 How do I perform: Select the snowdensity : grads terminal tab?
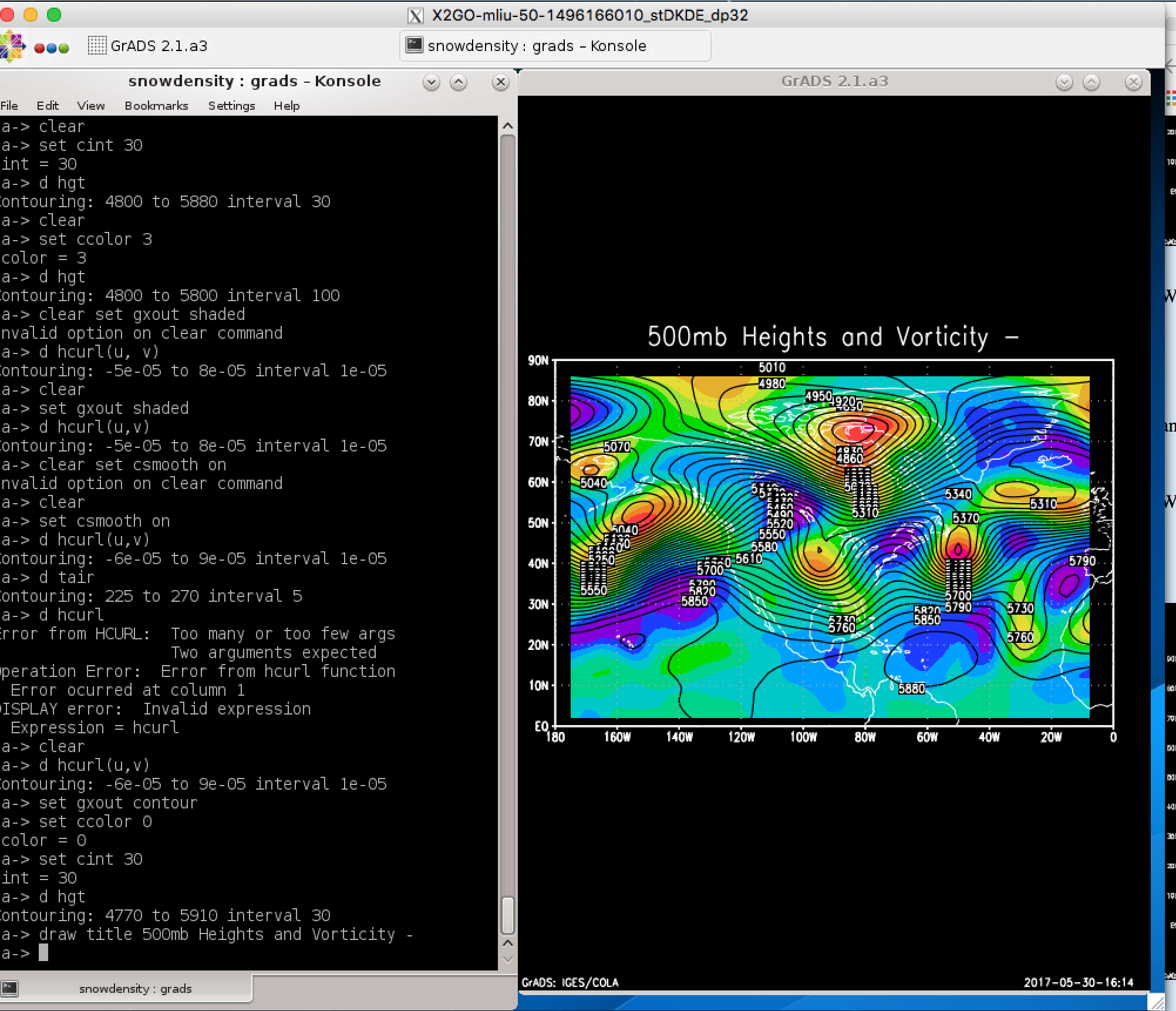(x=136, y=989)
